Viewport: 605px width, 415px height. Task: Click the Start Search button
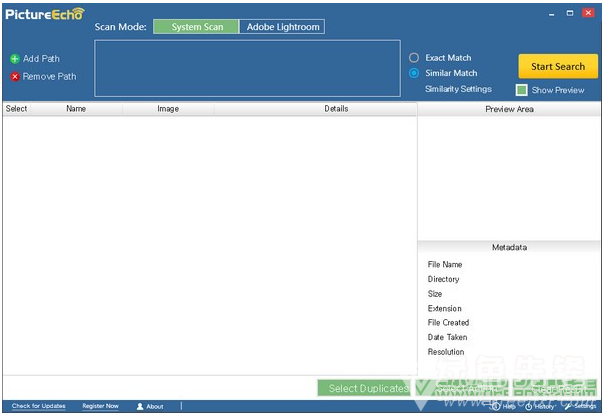[558, 66]
